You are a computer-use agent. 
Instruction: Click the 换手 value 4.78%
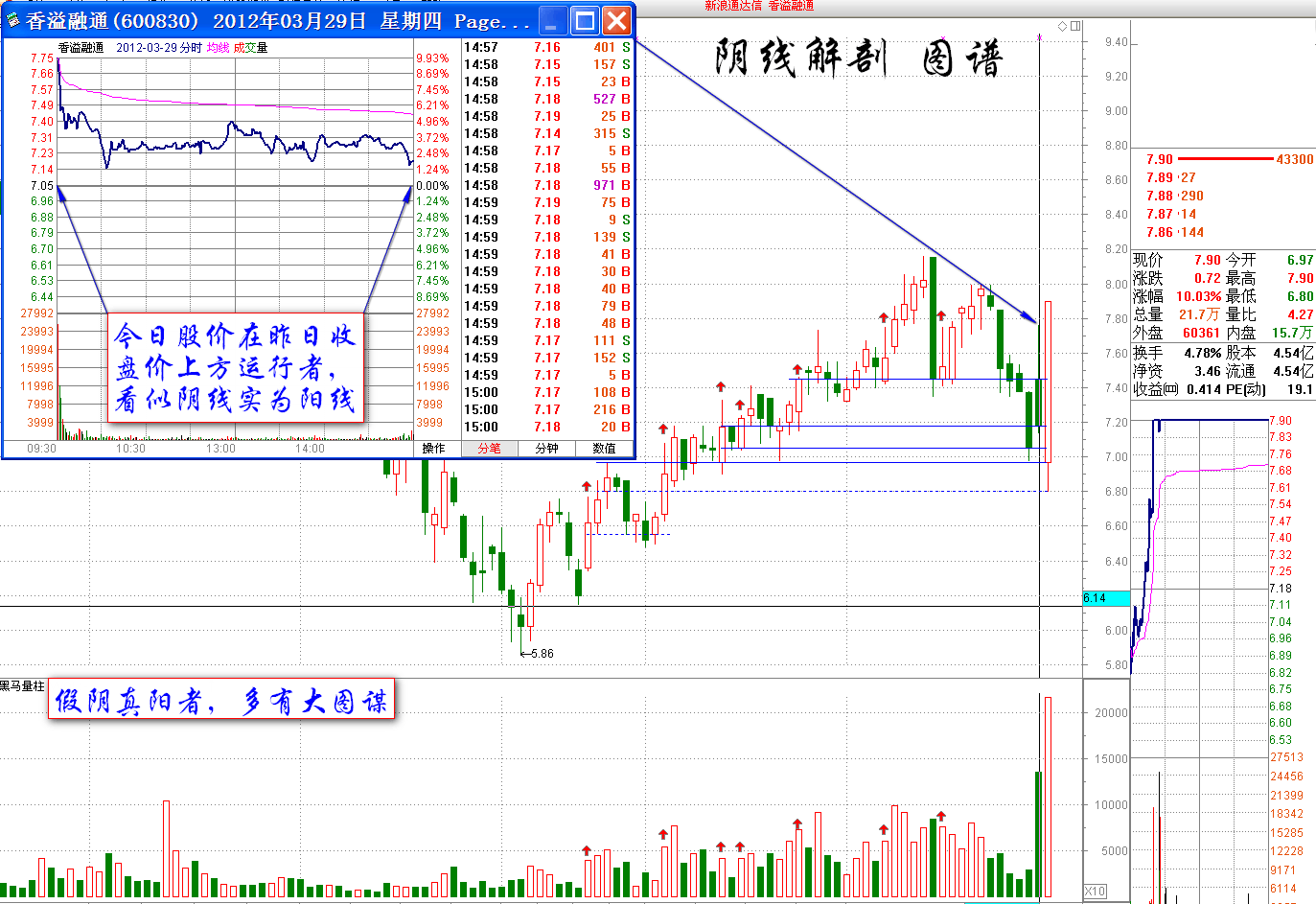[1202, 353]
